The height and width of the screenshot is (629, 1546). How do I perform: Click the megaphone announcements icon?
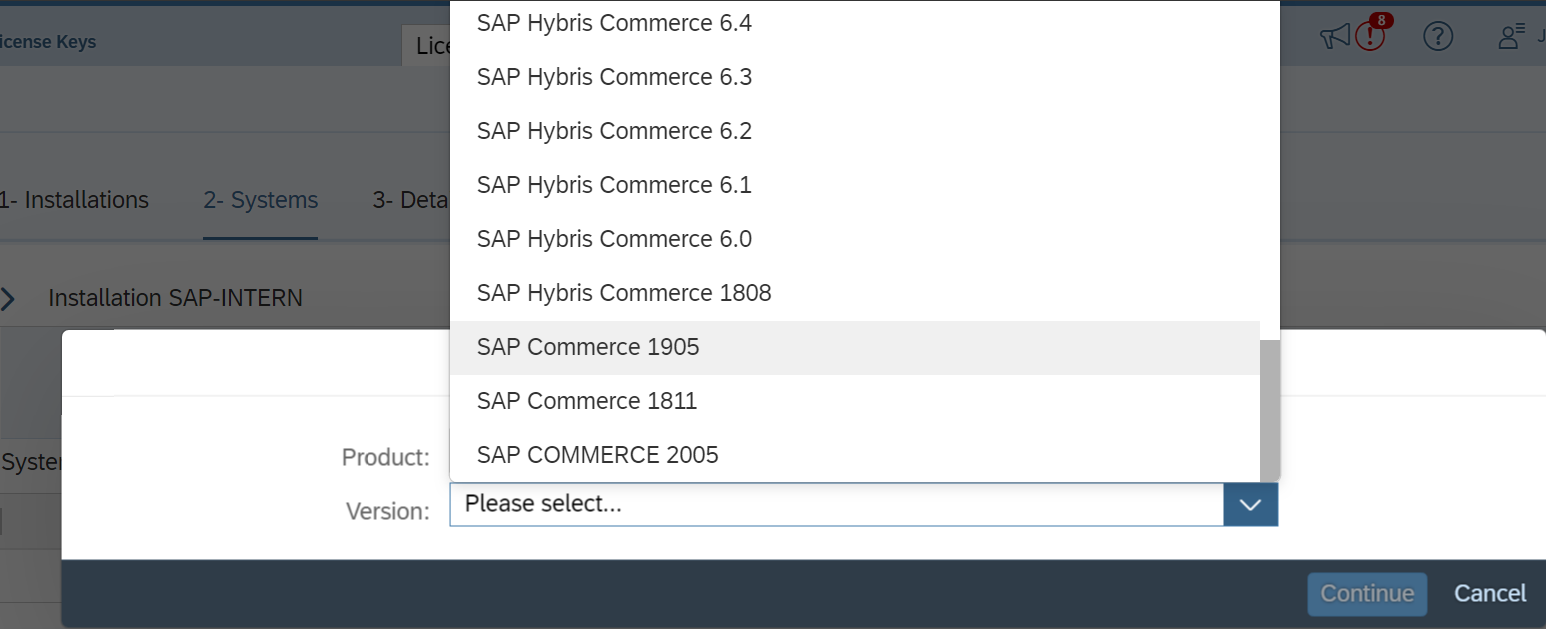pyautogui.click(x=1334, y=38)
